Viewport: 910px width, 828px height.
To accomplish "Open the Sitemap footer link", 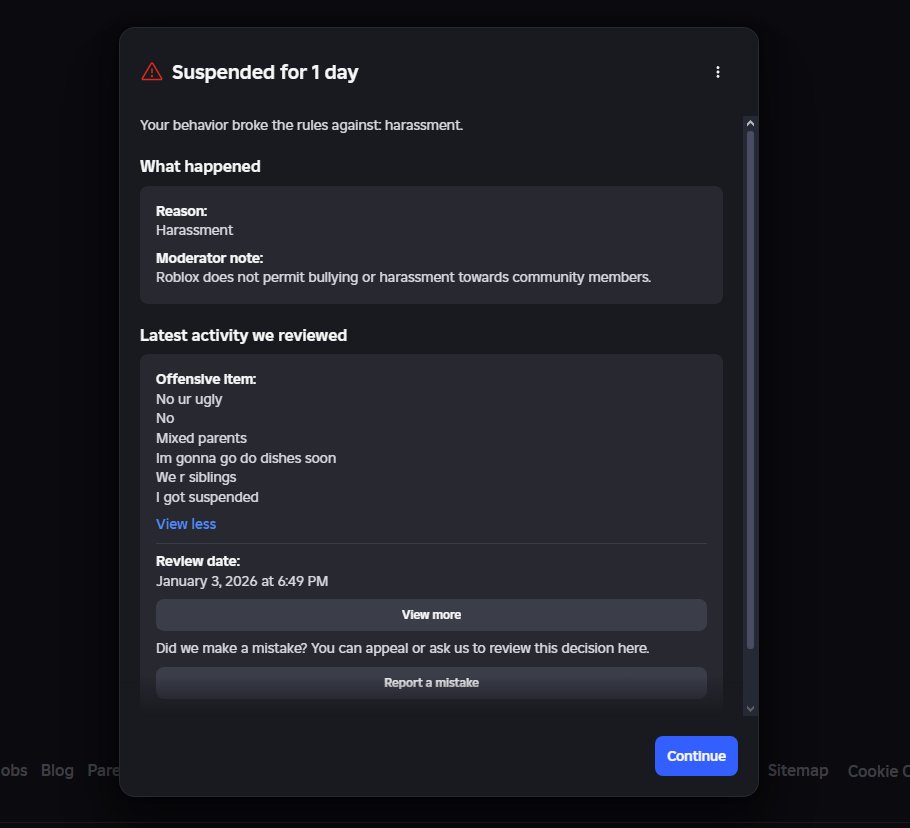I will tap(798, 771).
